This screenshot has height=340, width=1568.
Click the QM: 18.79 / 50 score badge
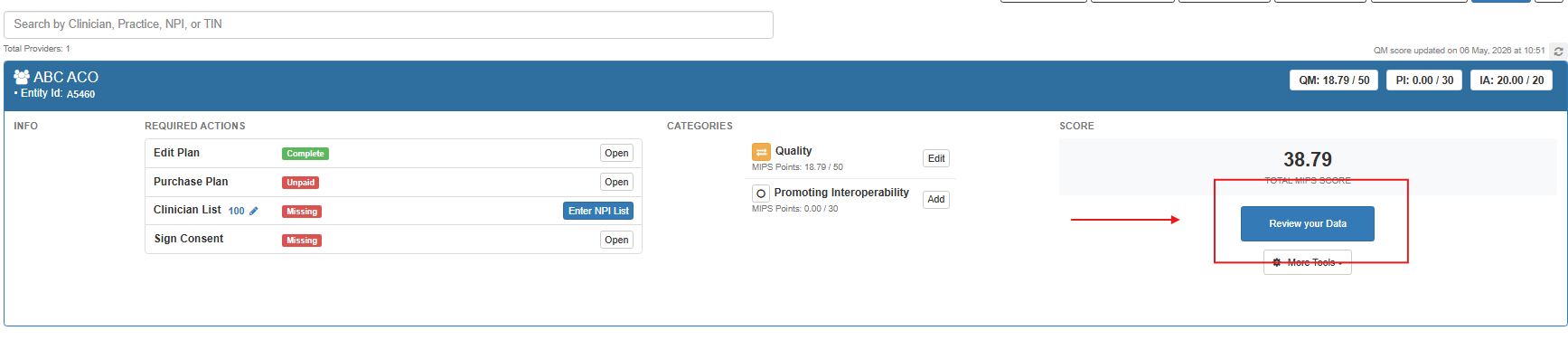1334,80
